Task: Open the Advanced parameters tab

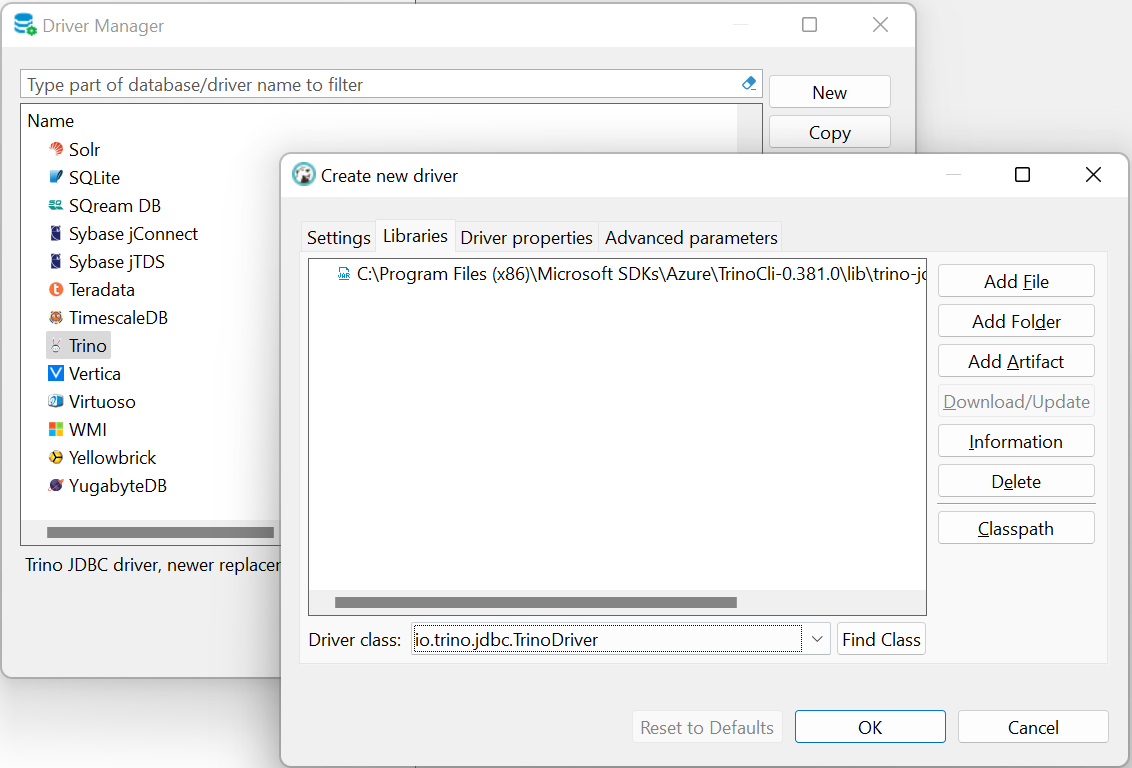Action: [x=691, y=237]
